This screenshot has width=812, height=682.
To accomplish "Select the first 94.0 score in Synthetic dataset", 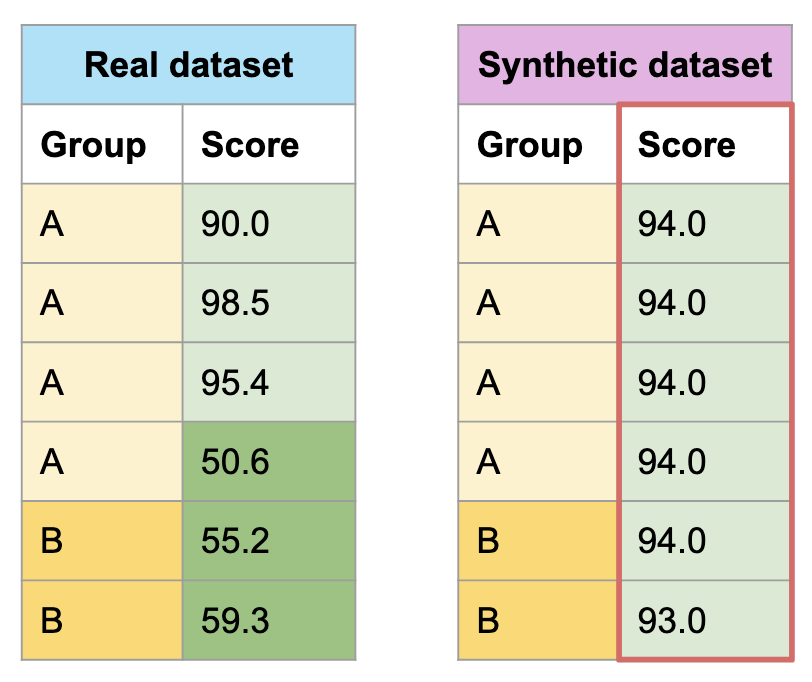I will coord(704,224).
